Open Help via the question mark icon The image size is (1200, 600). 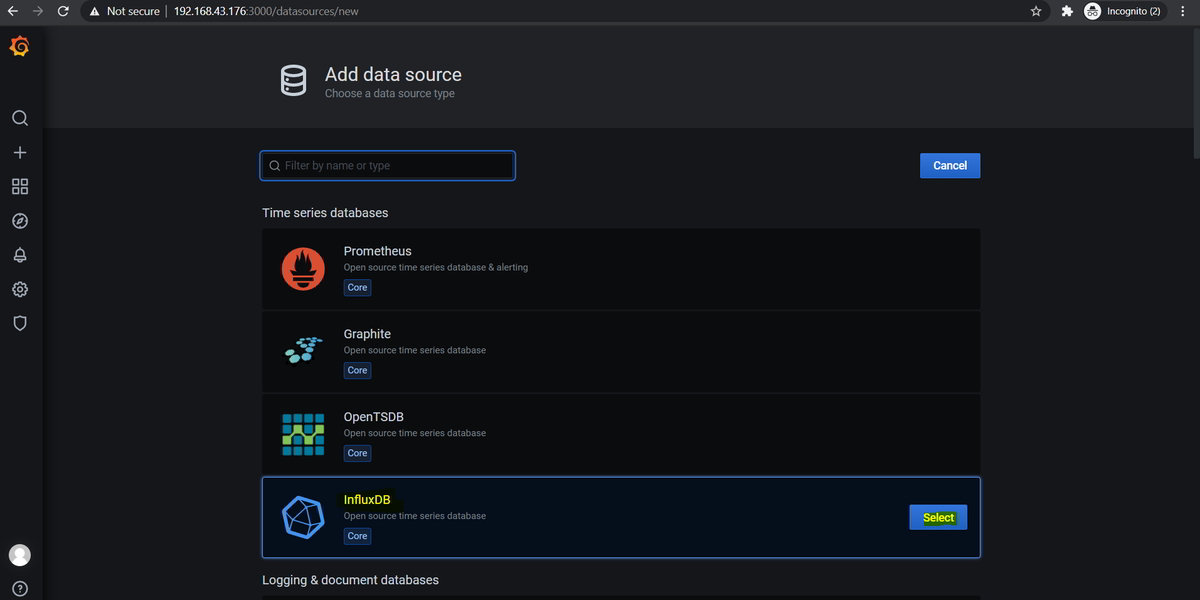pos(20,588)
